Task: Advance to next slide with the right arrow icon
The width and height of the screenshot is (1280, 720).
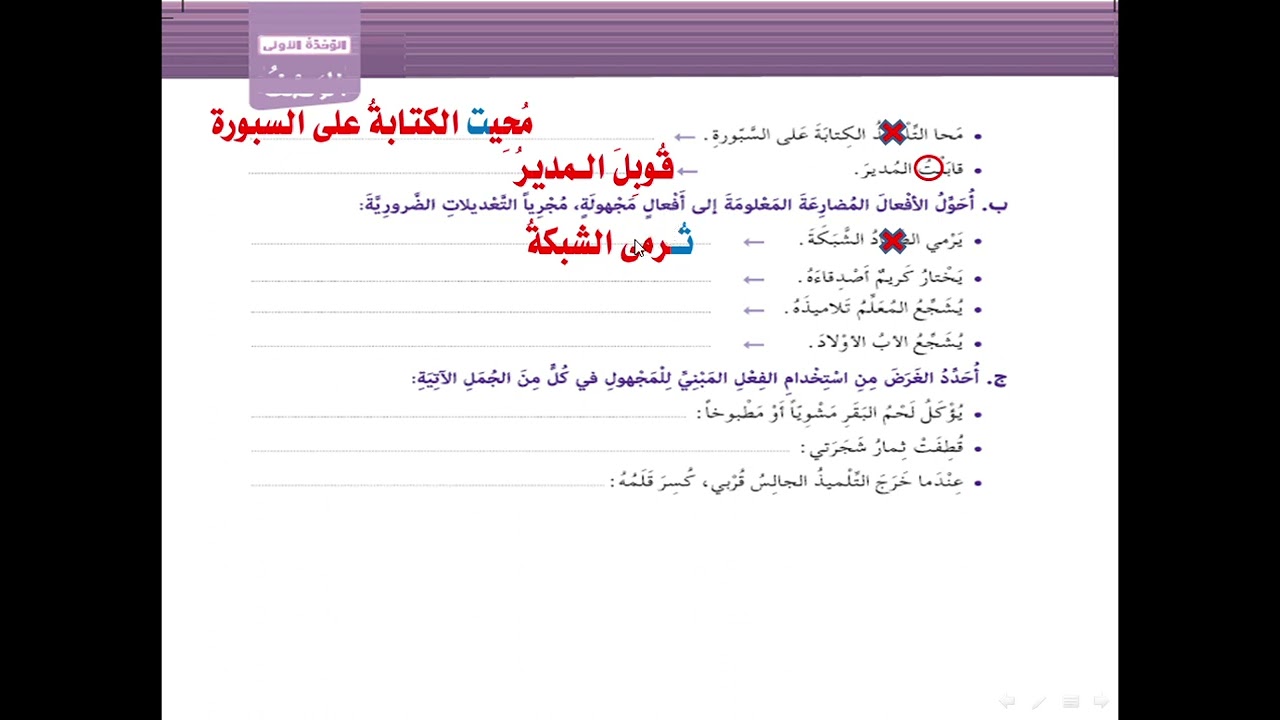Action: click(x=1101, y=702)
